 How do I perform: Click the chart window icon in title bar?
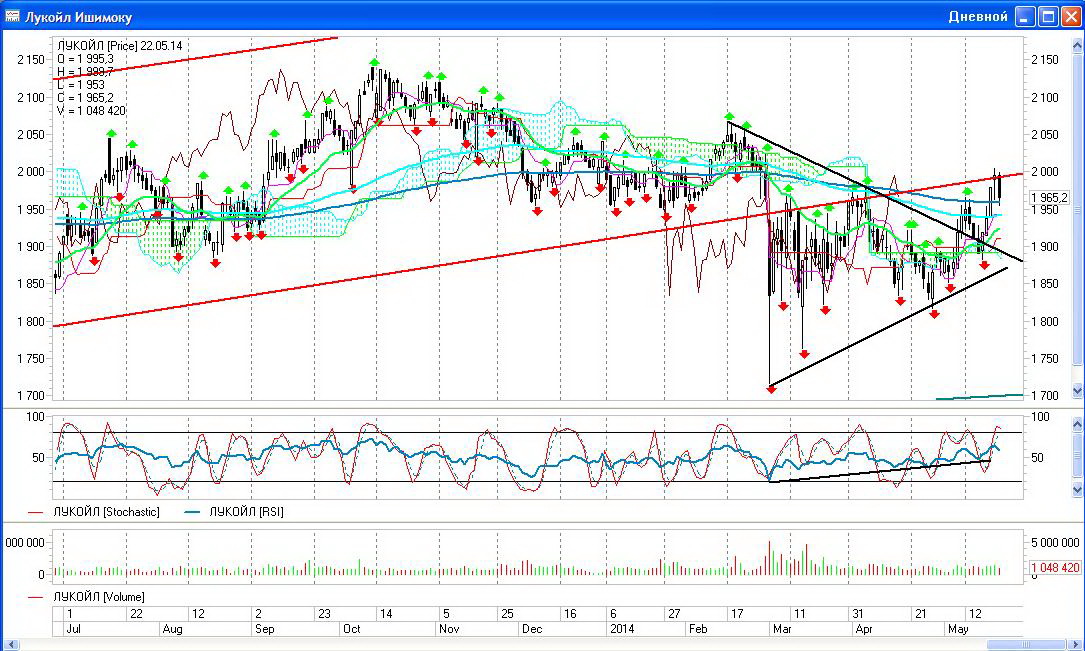(x=12, y=17)
